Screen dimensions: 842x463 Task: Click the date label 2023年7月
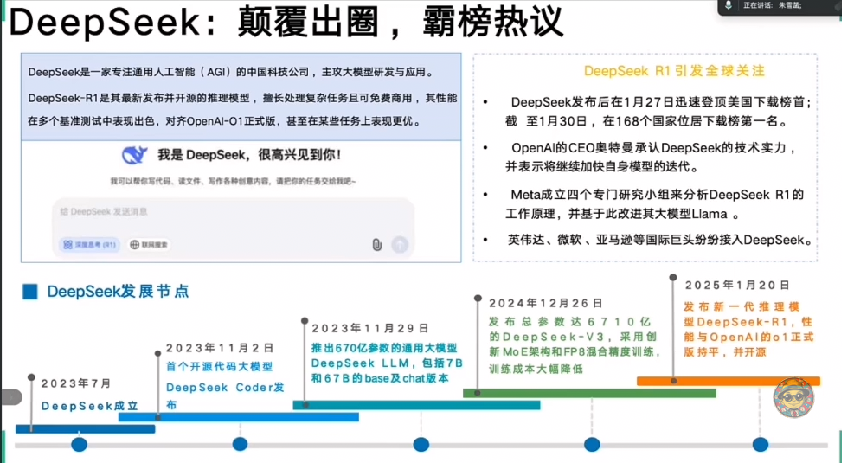pos(76,384)
